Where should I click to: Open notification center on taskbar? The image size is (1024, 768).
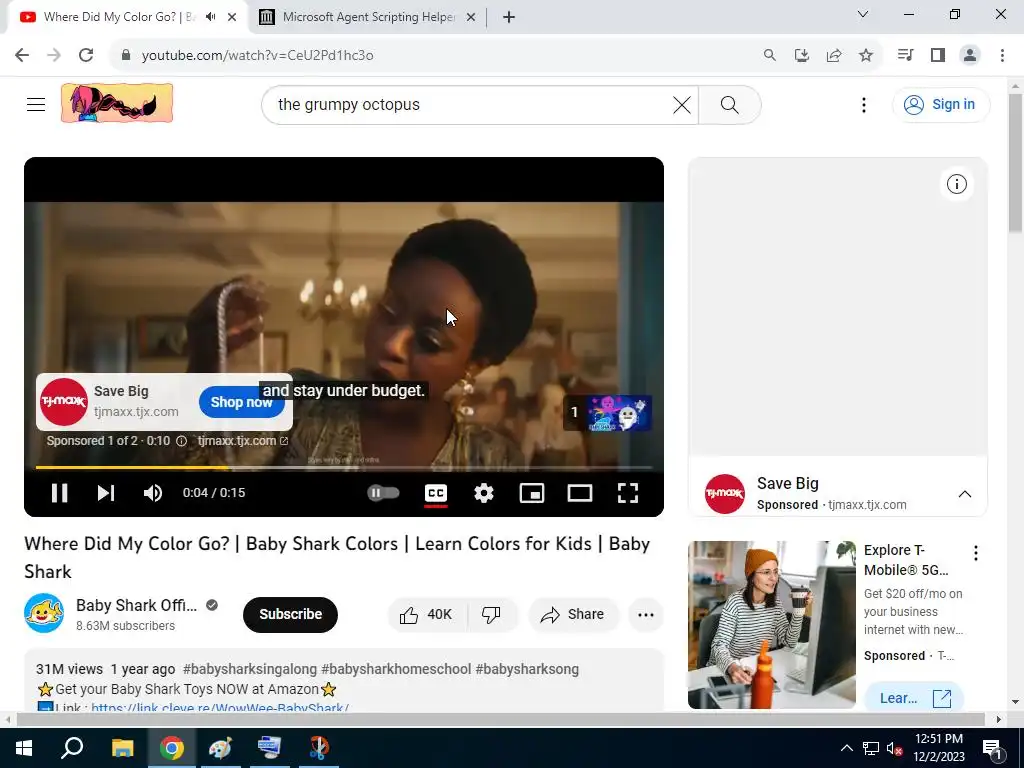(992, 748)
